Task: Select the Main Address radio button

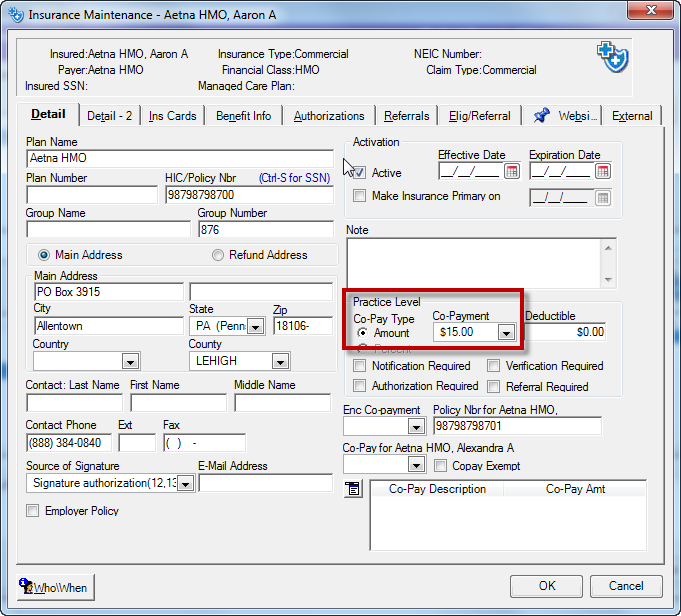Action: pos(43,255)
